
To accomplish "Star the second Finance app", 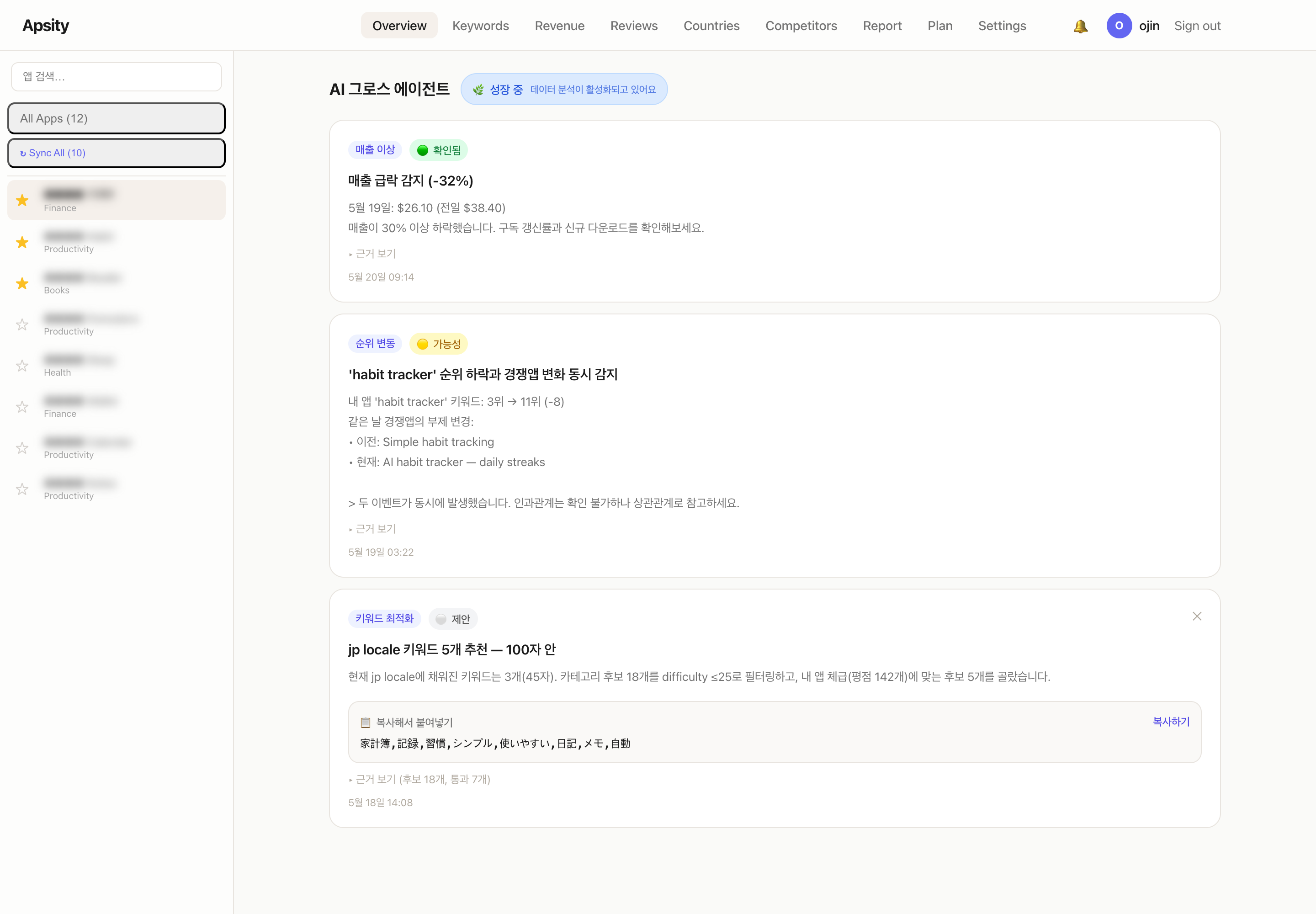I will 22,407.
